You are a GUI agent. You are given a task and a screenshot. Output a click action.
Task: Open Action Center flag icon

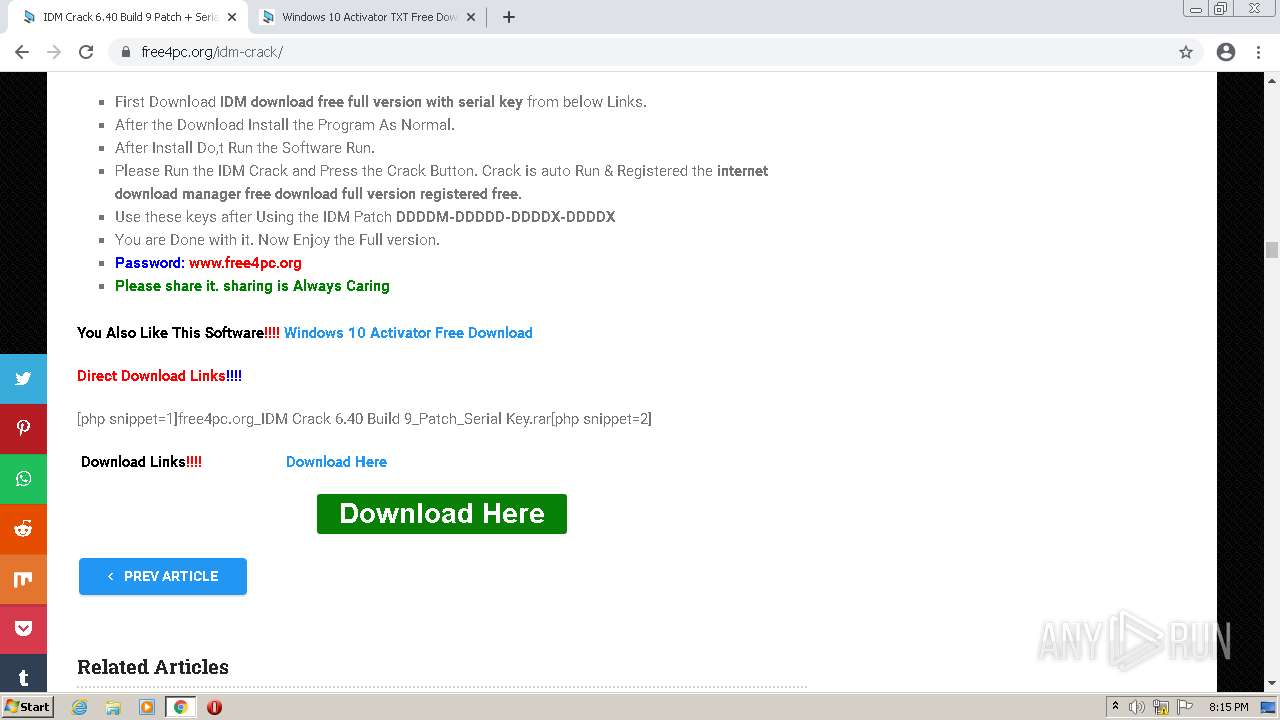pyautogui.click(x=1183, y=707)
